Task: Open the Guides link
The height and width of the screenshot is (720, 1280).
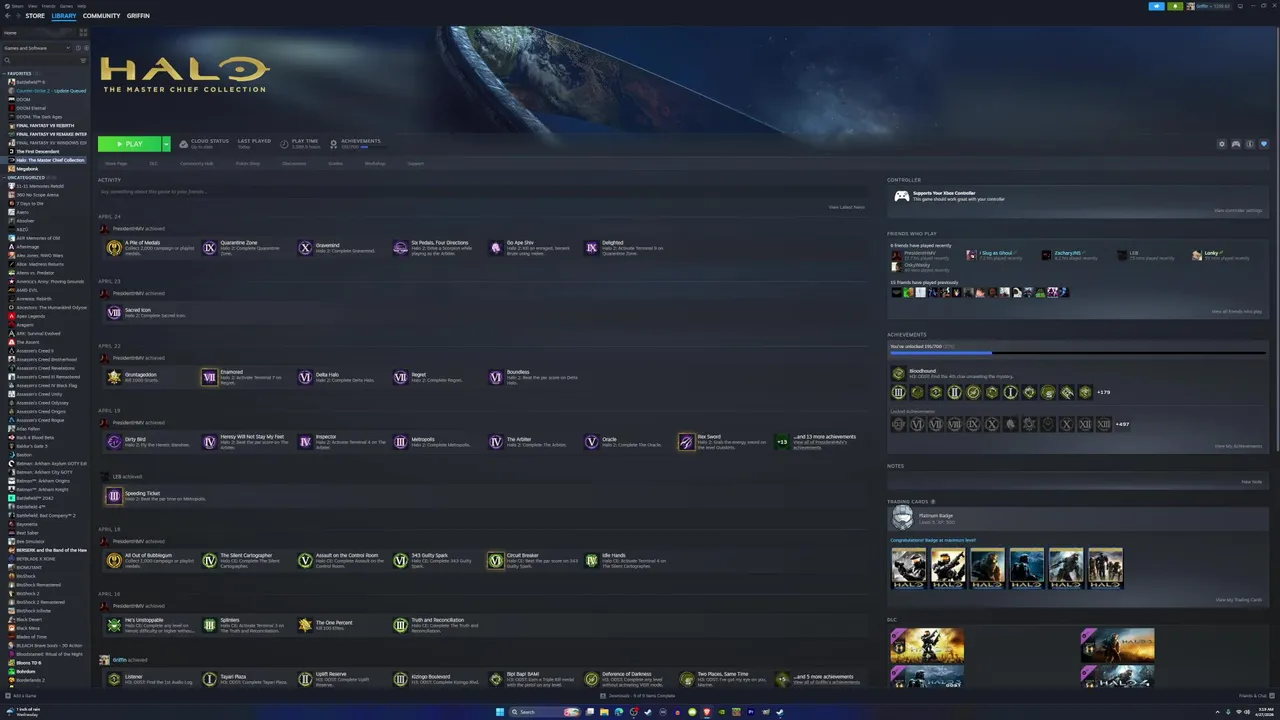Action: [x=335, y=163]
